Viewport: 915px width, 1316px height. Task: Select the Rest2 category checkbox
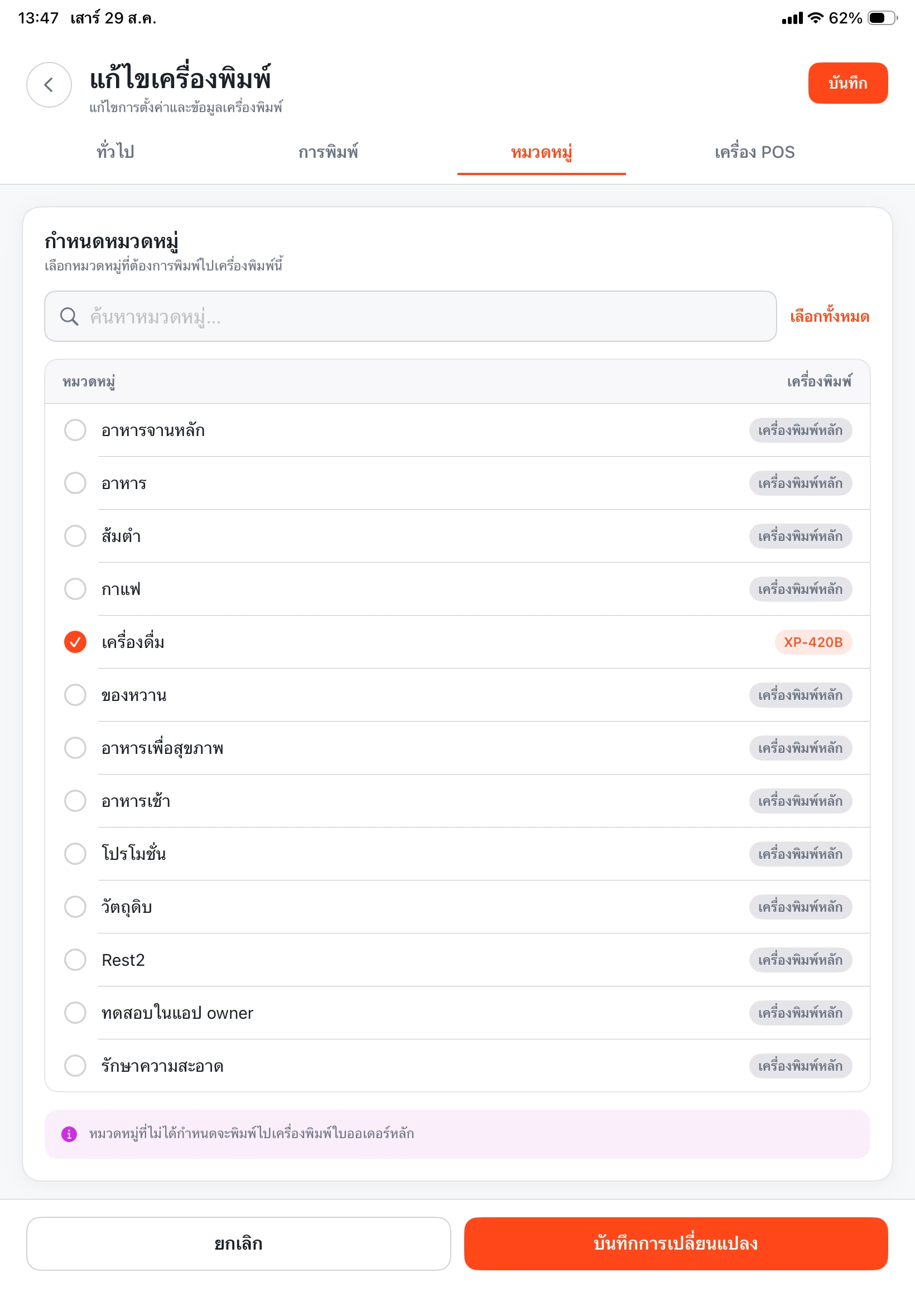click(75, 960)
